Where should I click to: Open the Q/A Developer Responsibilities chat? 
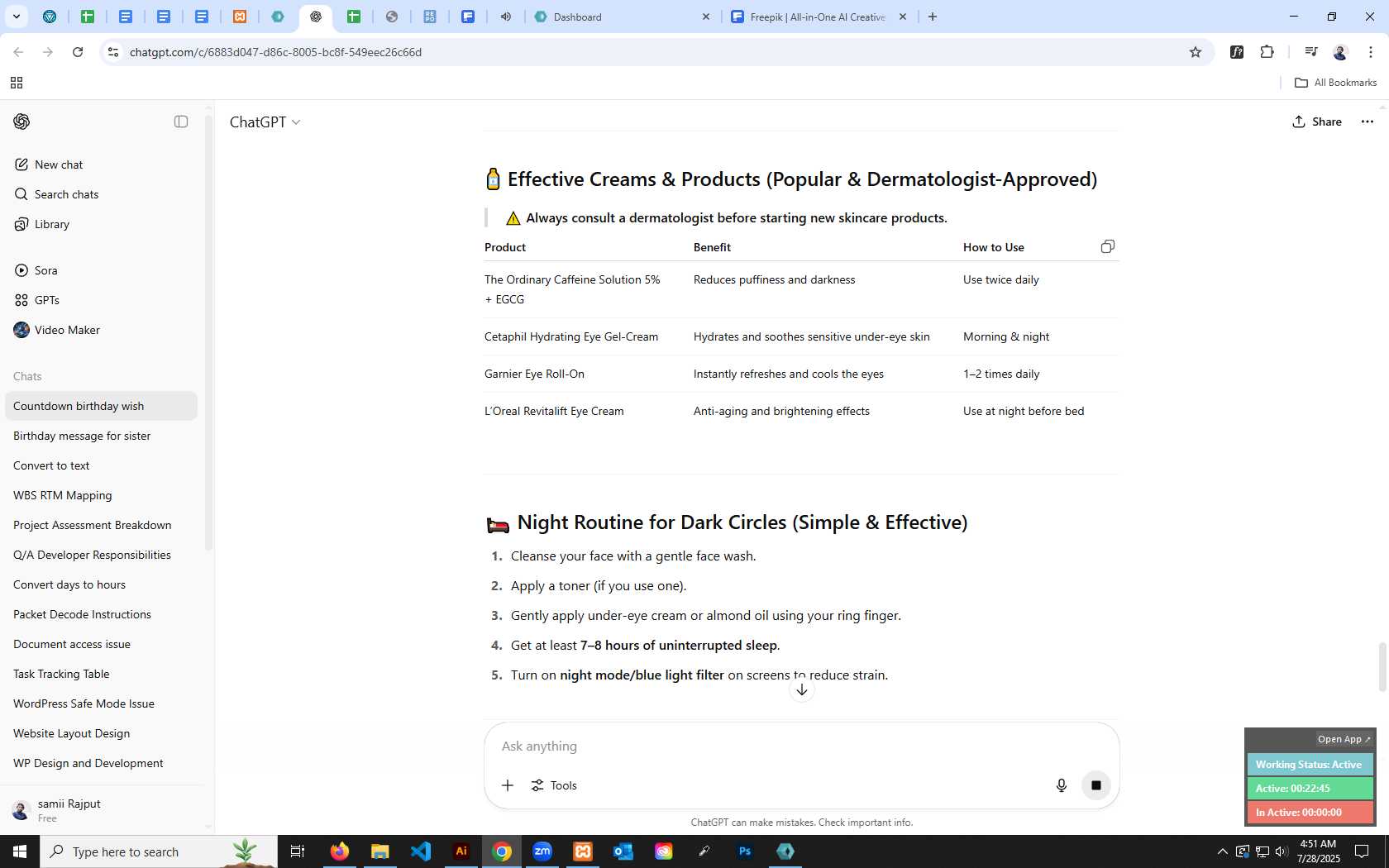(101, 555)
